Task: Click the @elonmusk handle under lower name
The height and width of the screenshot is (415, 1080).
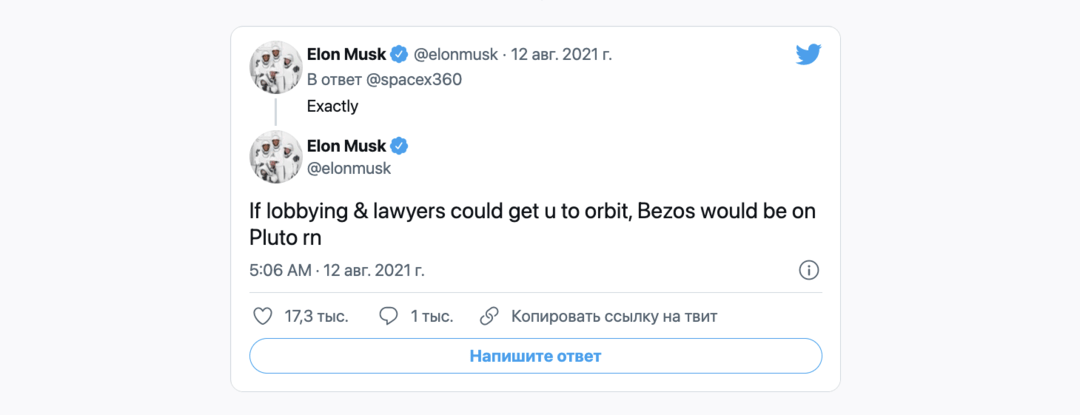Action: pos(349,169)
